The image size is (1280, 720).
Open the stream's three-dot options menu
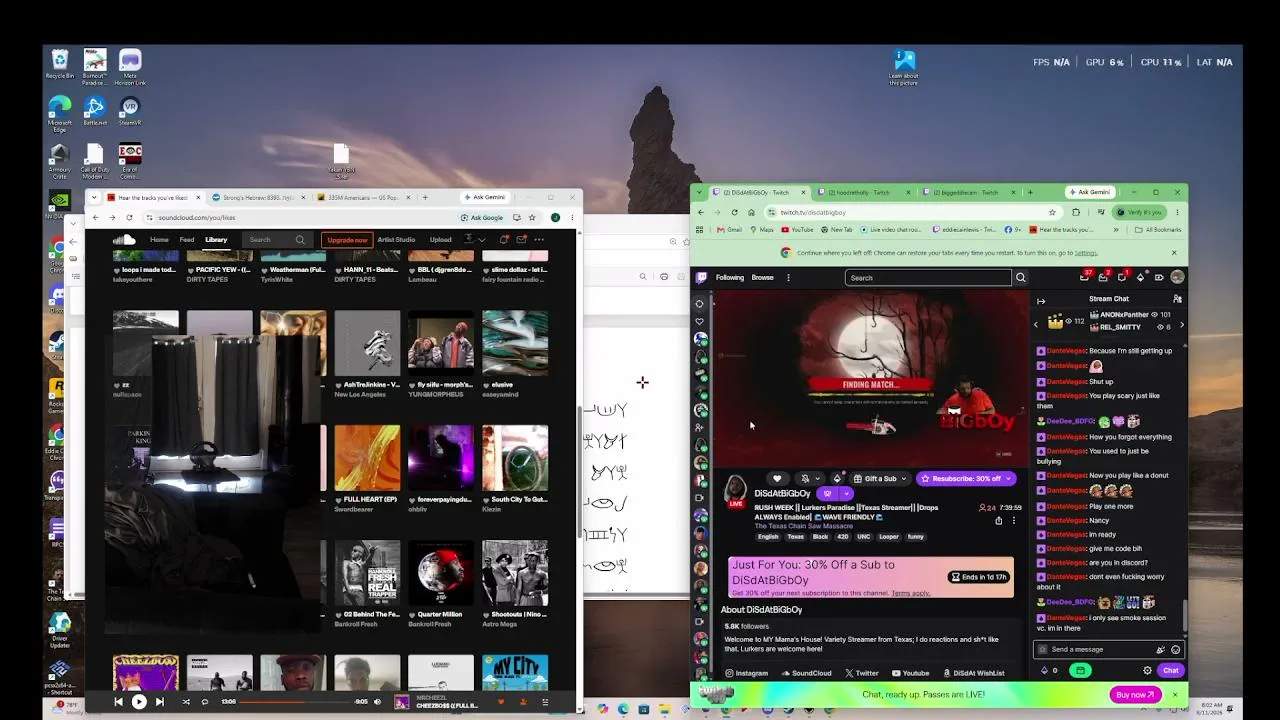tap(1013, 520)
